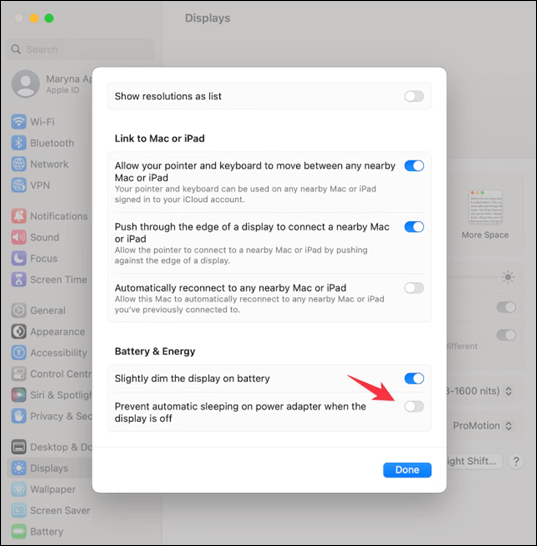
Task: Open the Siri & Spotlight icon
Action: 18,395
